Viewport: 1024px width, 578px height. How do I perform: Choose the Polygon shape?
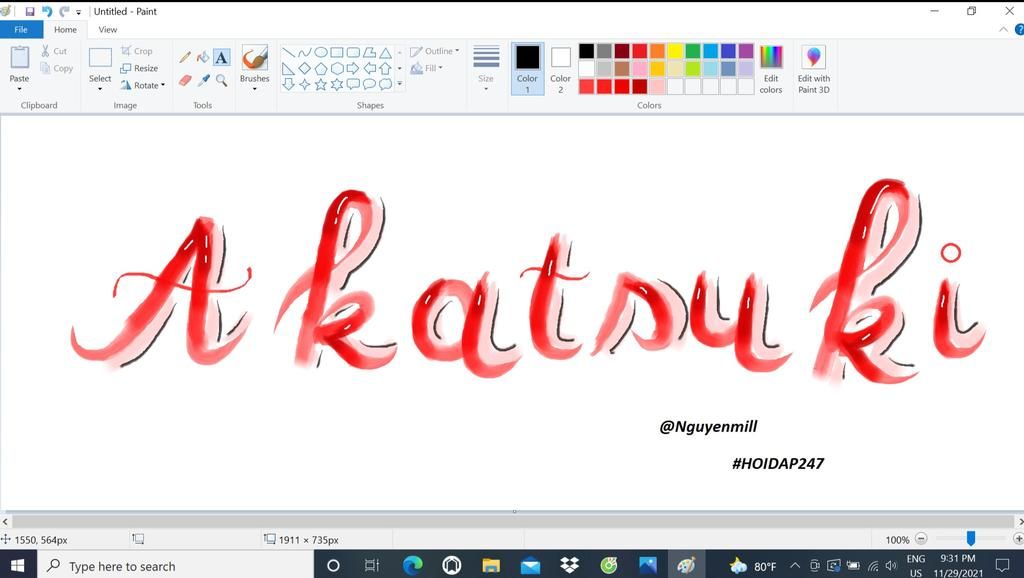pyautogui.click(x=370, y=52)
